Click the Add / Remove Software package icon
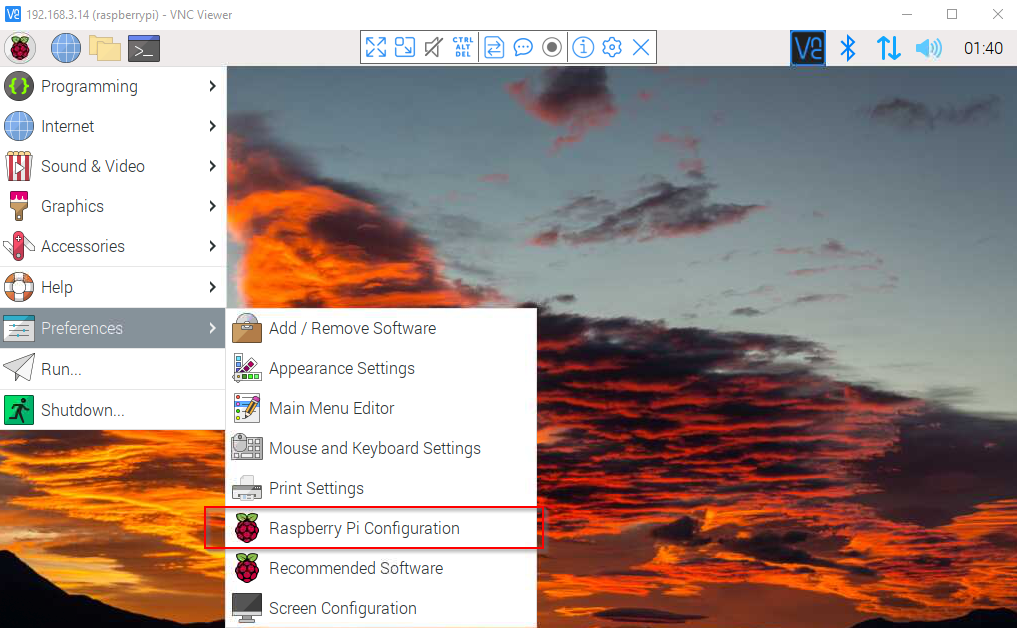 [x=246, y=328]
